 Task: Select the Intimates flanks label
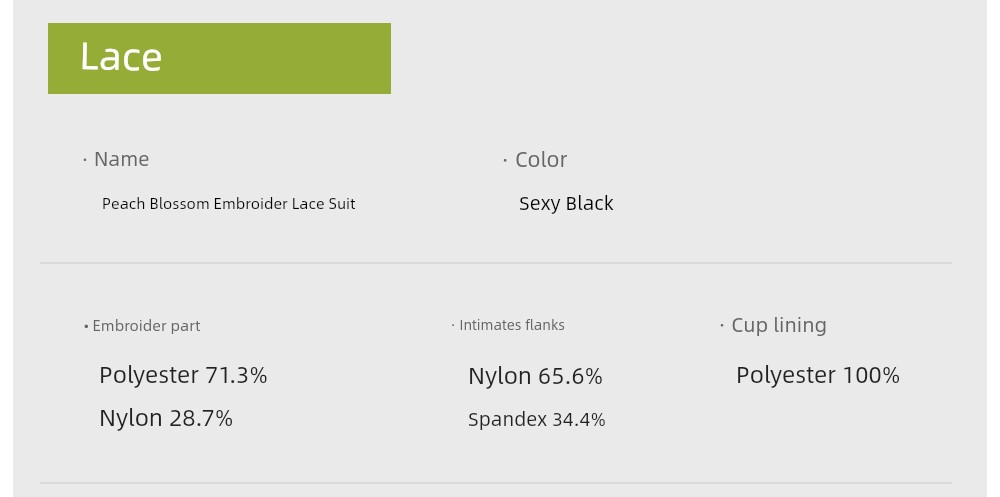511,325
